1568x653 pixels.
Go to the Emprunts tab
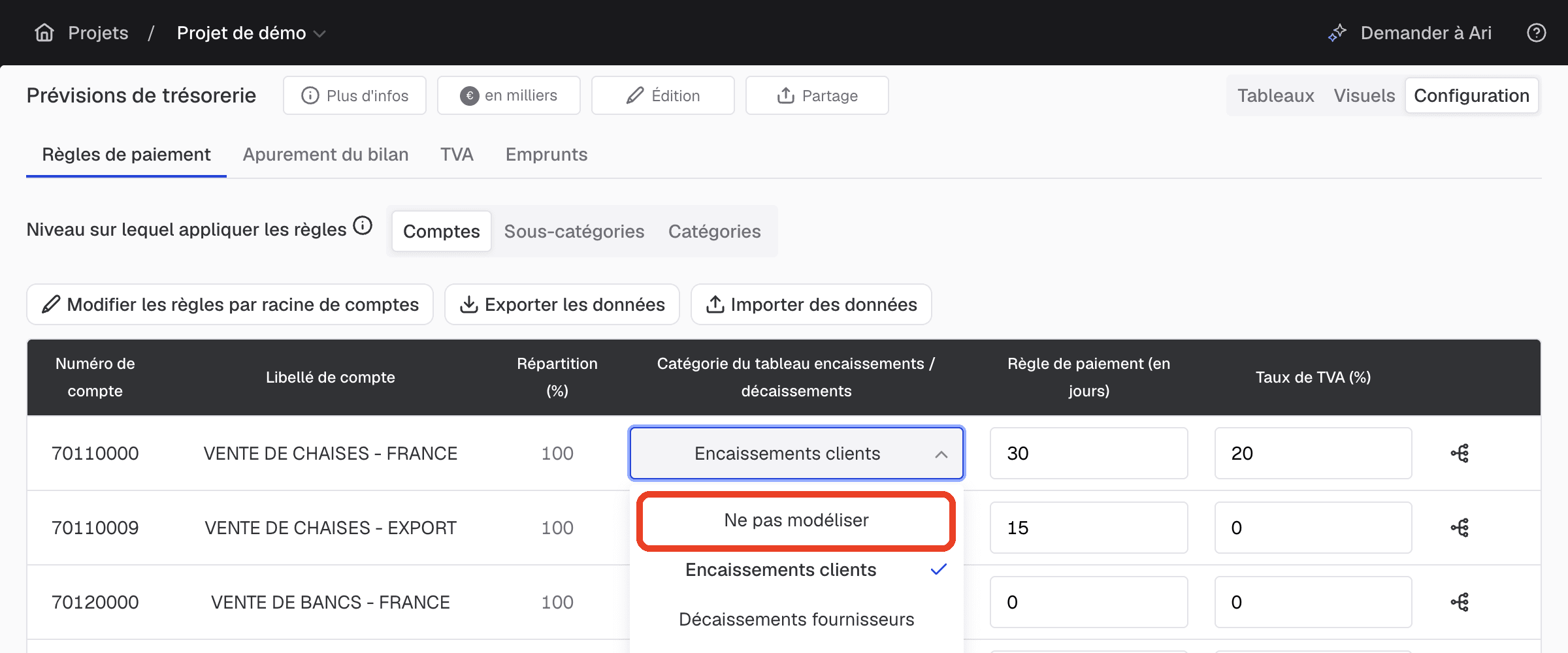(x=546, y=155)
